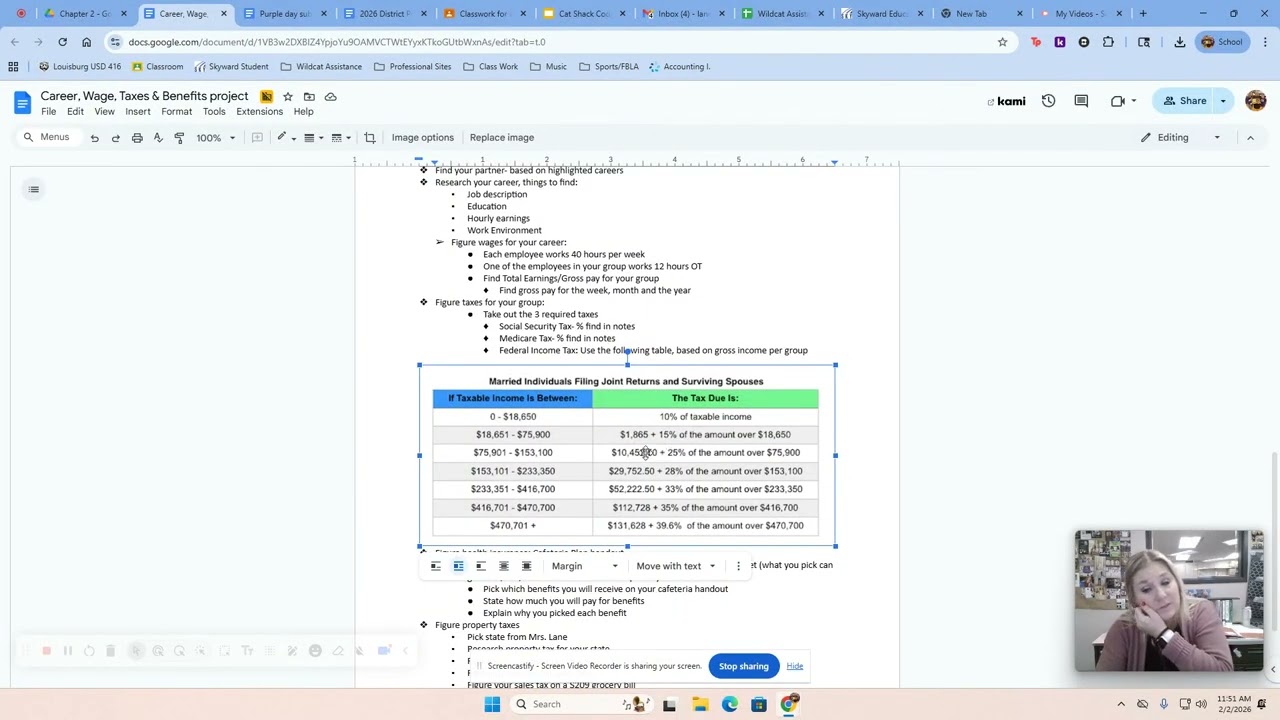
Task: Set image wrap to In line
Action: pyautogui.click(x=436, y=566)
